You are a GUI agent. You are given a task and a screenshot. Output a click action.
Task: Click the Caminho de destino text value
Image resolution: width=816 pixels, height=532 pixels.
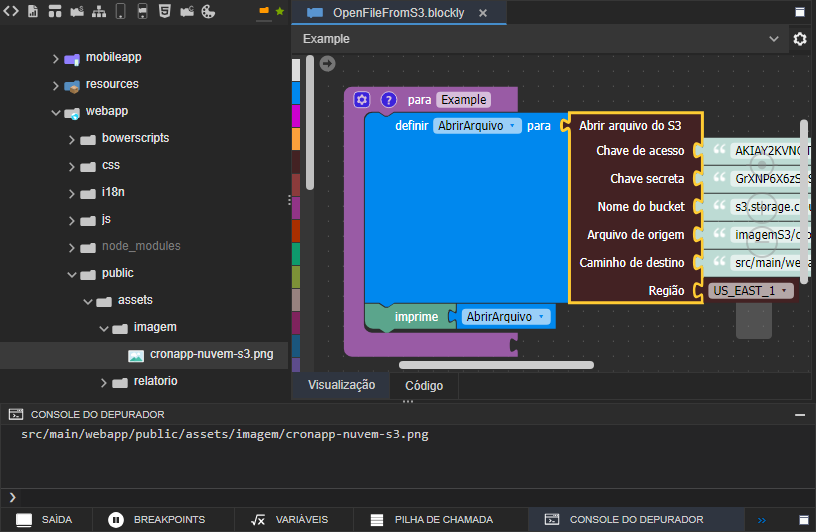tap(768, 263)
